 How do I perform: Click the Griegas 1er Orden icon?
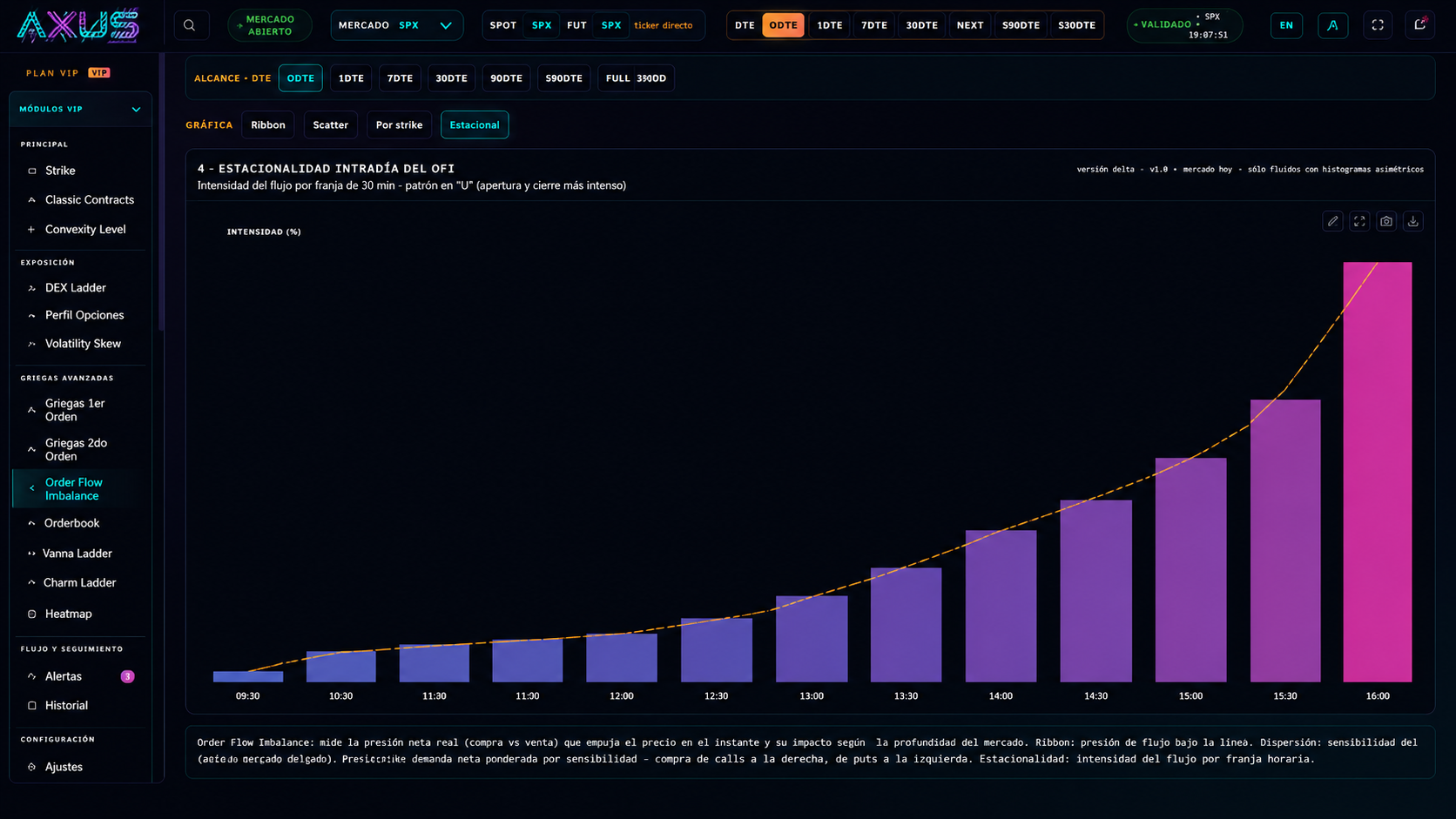pyautogui.click(x=32, y=410)
